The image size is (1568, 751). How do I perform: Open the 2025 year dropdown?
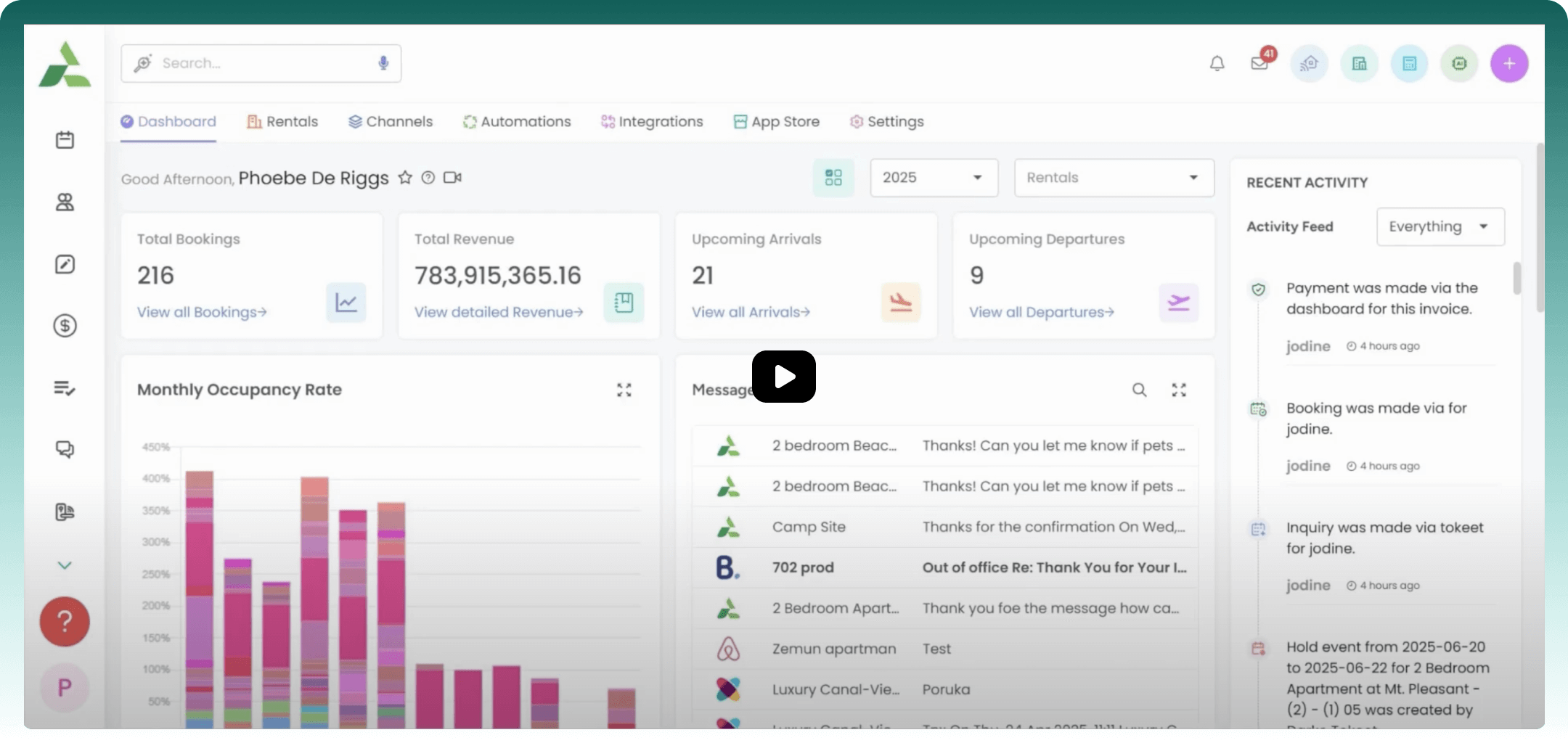pyautogui.click(x=934, y=178)
